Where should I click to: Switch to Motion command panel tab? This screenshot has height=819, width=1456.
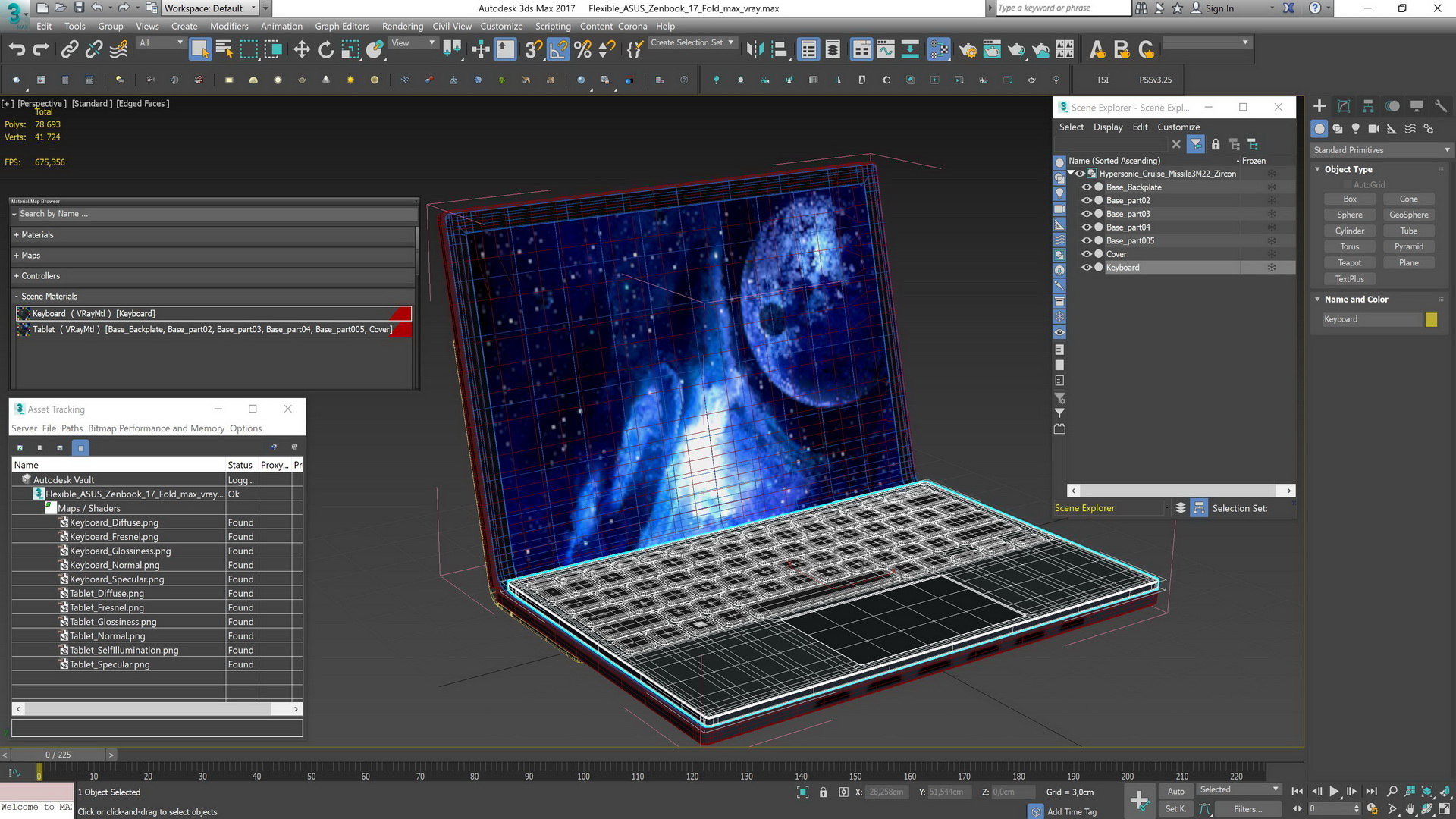pos(1392,106)
